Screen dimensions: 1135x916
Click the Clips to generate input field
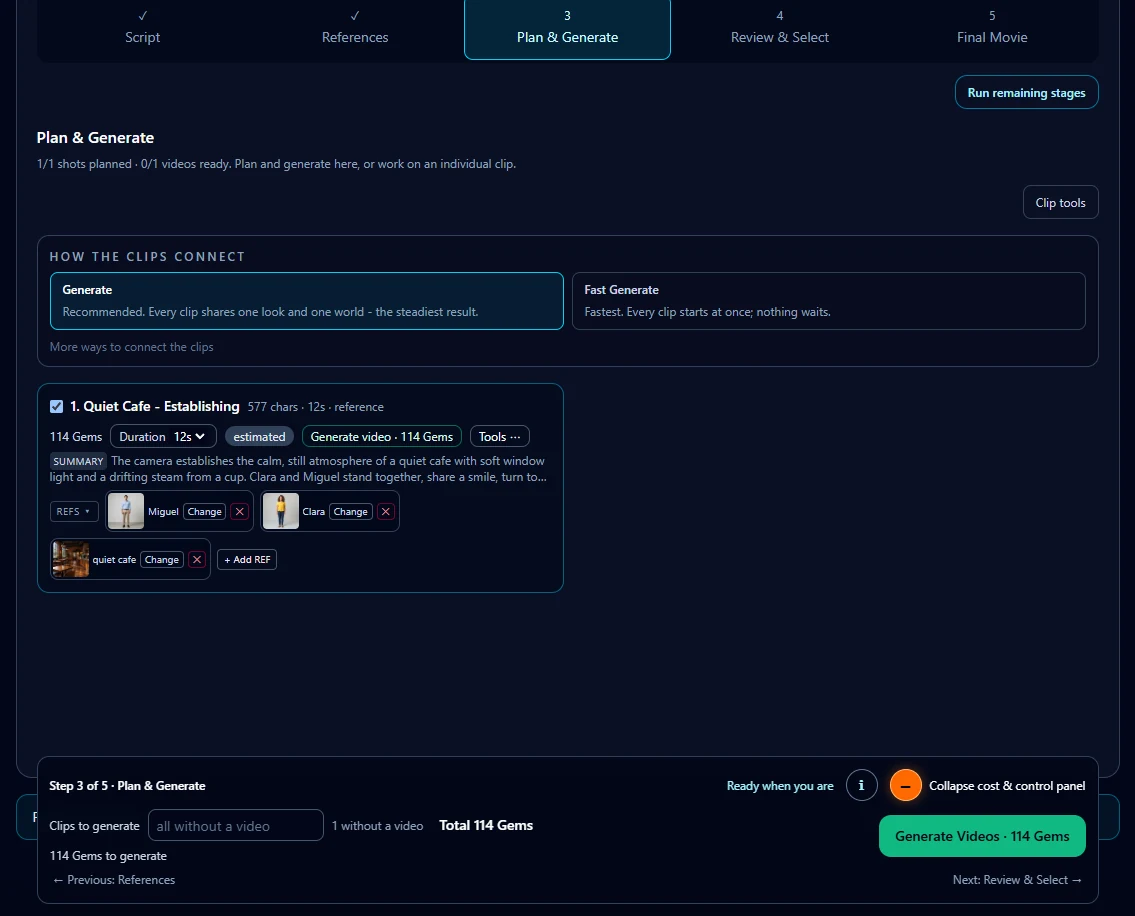pos(236,825)
